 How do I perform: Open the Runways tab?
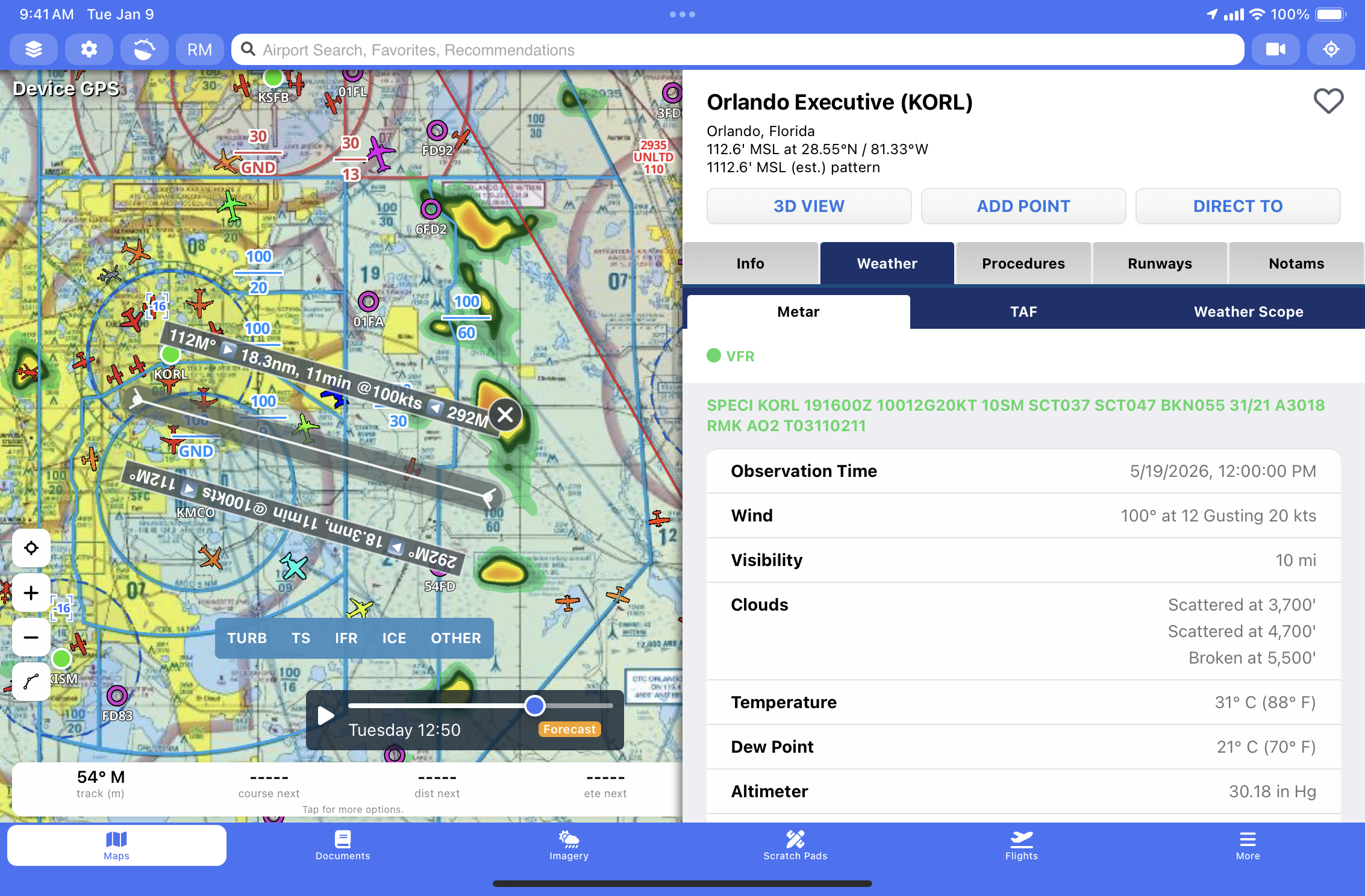click(1160, 263)
